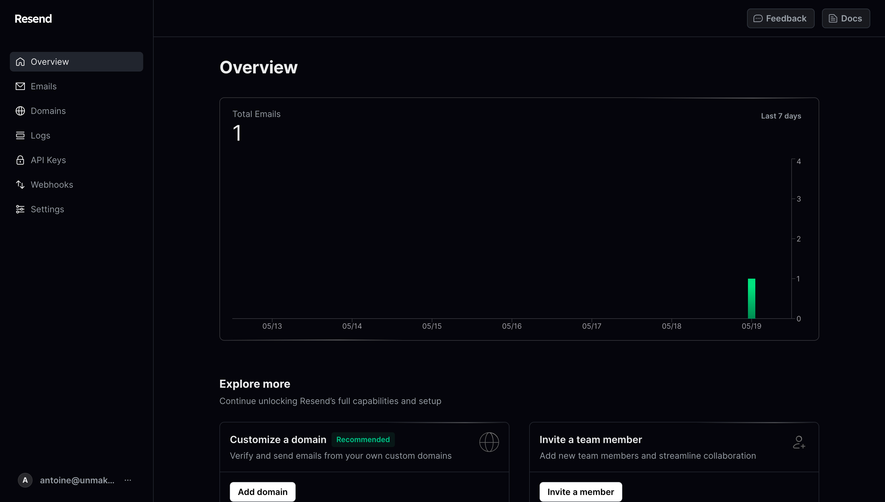Image resolution: width=885 pixels, height=502 pixels.
Task: Click the green bar for 05/19
Action: [x=751, y=299]
